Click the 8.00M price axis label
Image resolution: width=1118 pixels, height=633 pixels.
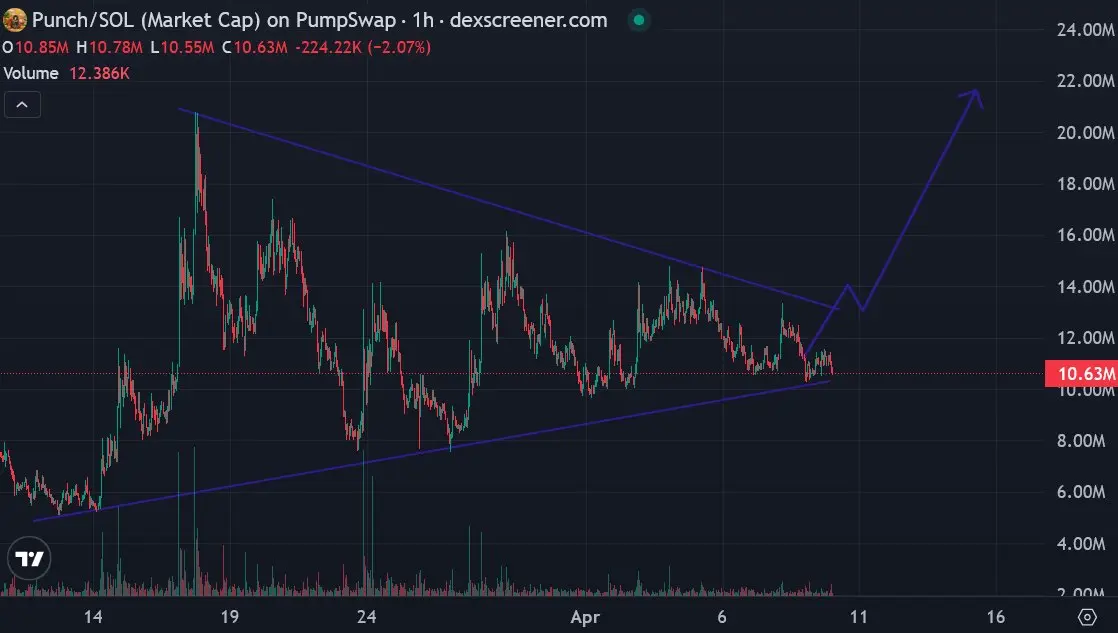point(1081,441)
